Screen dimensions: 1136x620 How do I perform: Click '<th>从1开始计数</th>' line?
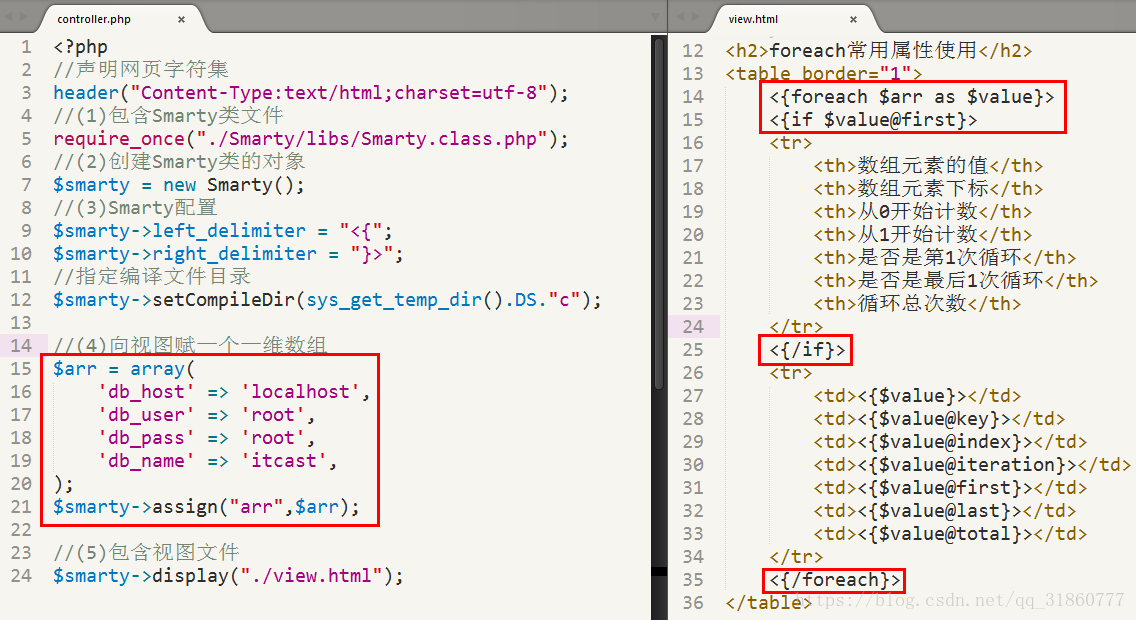point(923,235)
